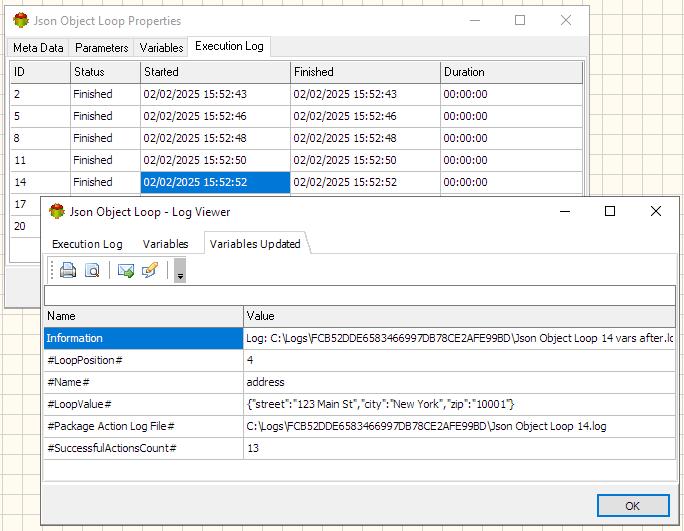Select execution log row with ID 5
684x531 pixels.
click(x=296, y=116)
